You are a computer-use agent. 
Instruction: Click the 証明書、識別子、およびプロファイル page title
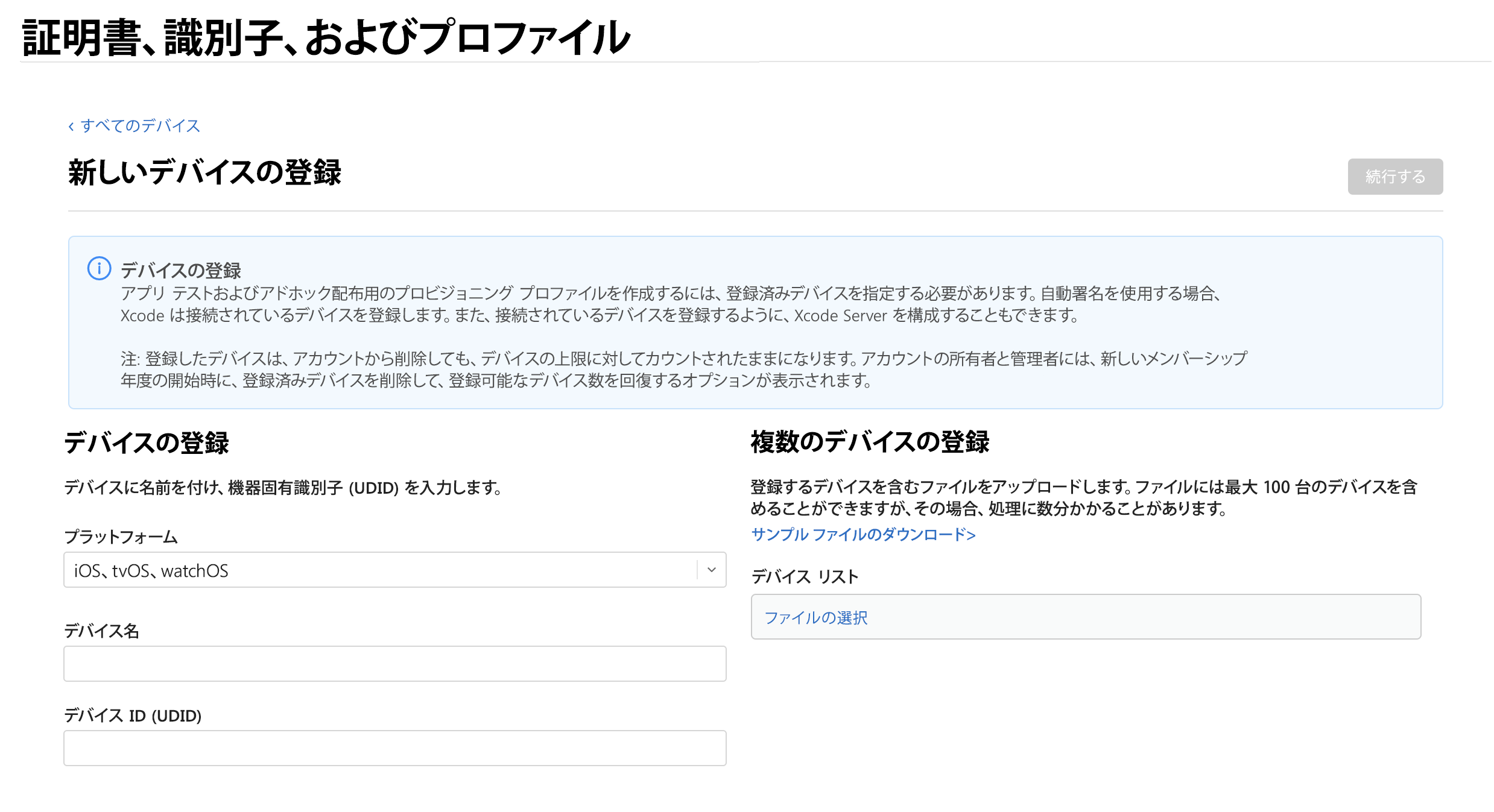[x=326, y=37]
